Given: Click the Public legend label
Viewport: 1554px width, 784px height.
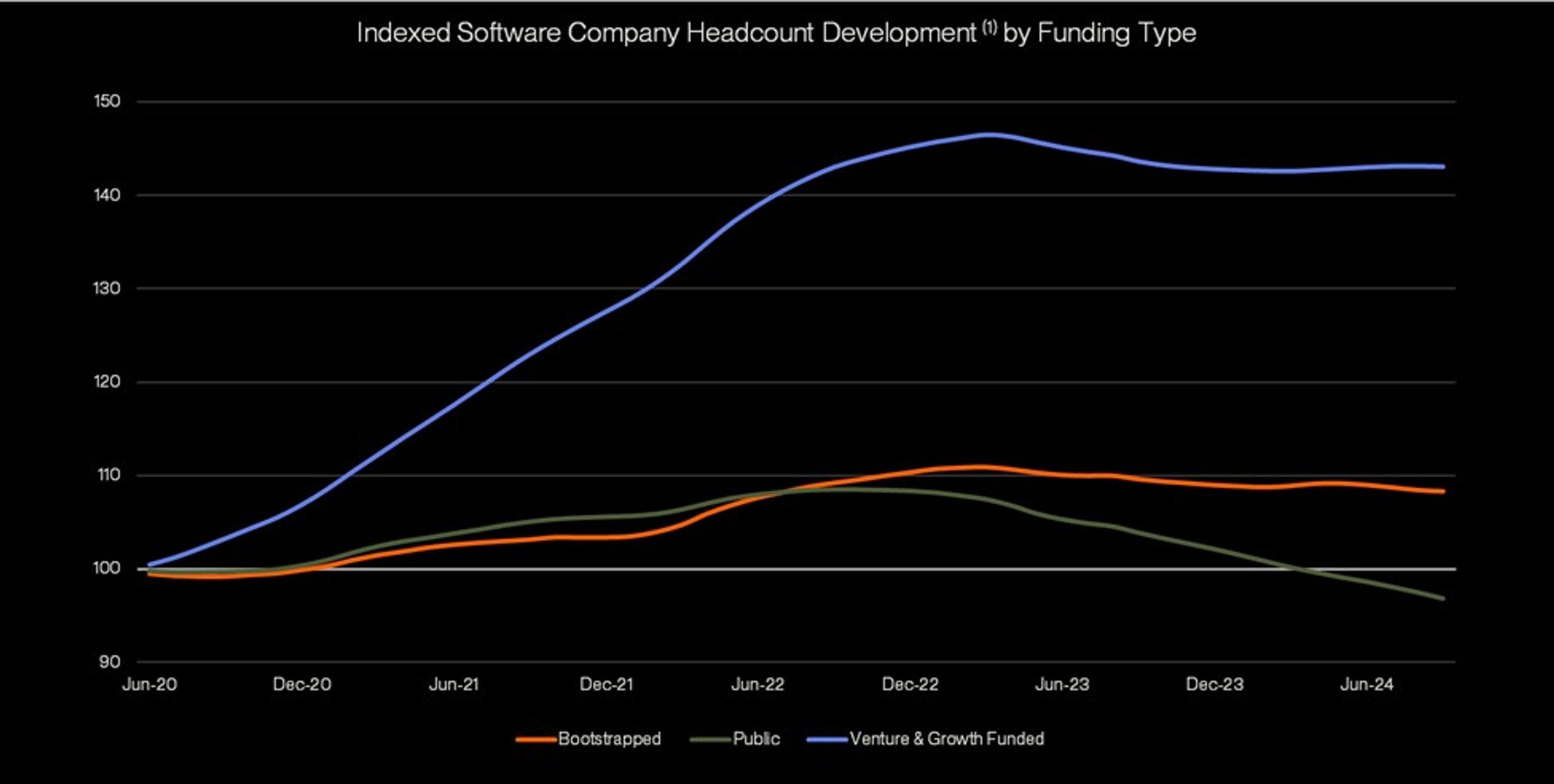Looking at the screenshot, I should (x=756, y=738).
